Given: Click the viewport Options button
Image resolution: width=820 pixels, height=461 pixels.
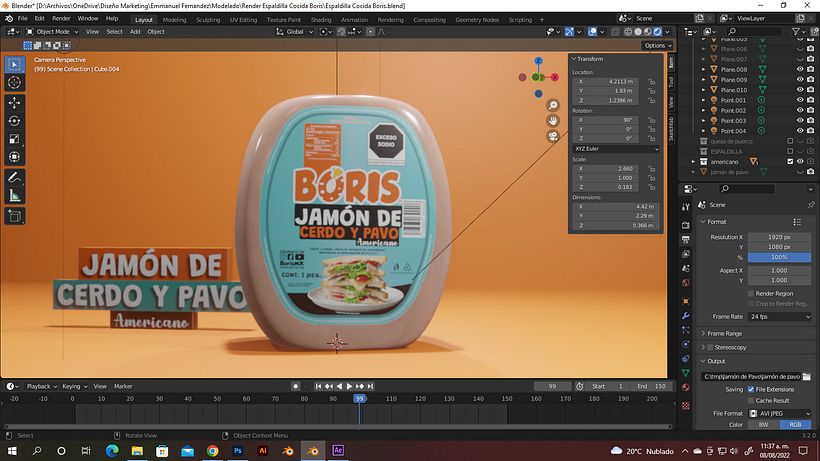Looking at the screenshot, I should [x=656, y=45].
